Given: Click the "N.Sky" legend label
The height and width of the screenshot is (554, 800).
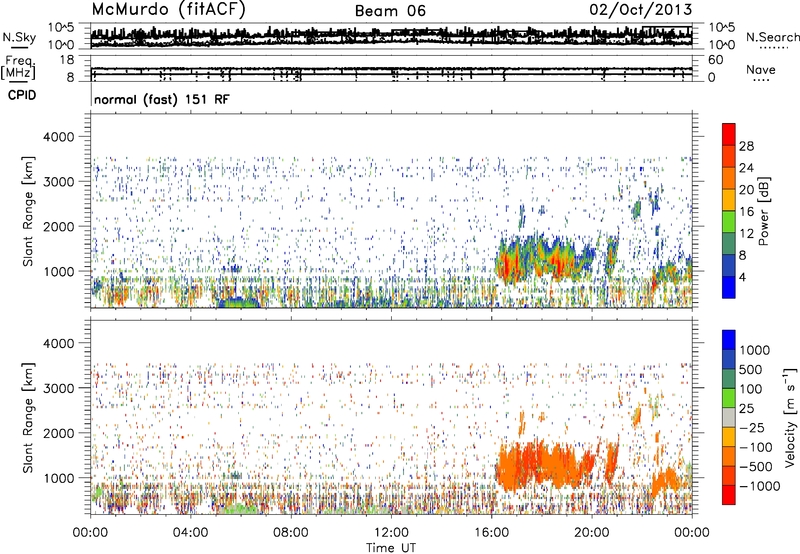Looking at the screenshot, I should pos(19,37).
